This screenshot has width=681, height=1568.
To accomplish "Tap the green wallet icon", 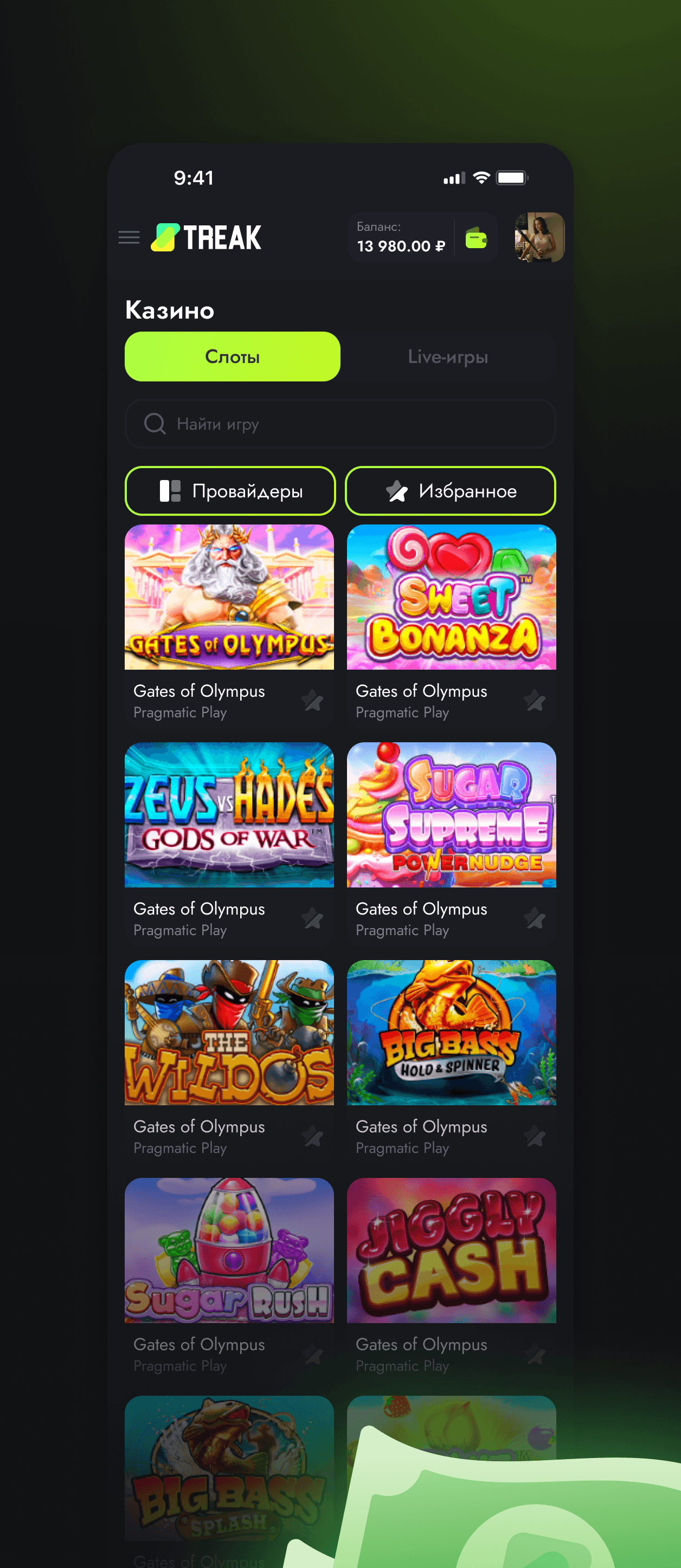I will tap(476, 238).
